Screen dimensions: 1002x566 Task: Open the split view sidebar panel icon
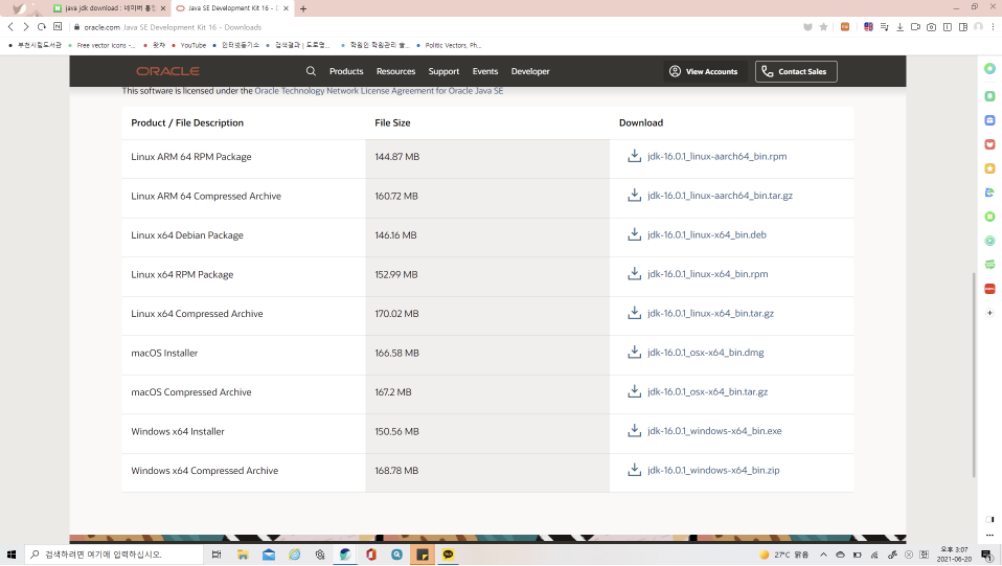[963, 27]
